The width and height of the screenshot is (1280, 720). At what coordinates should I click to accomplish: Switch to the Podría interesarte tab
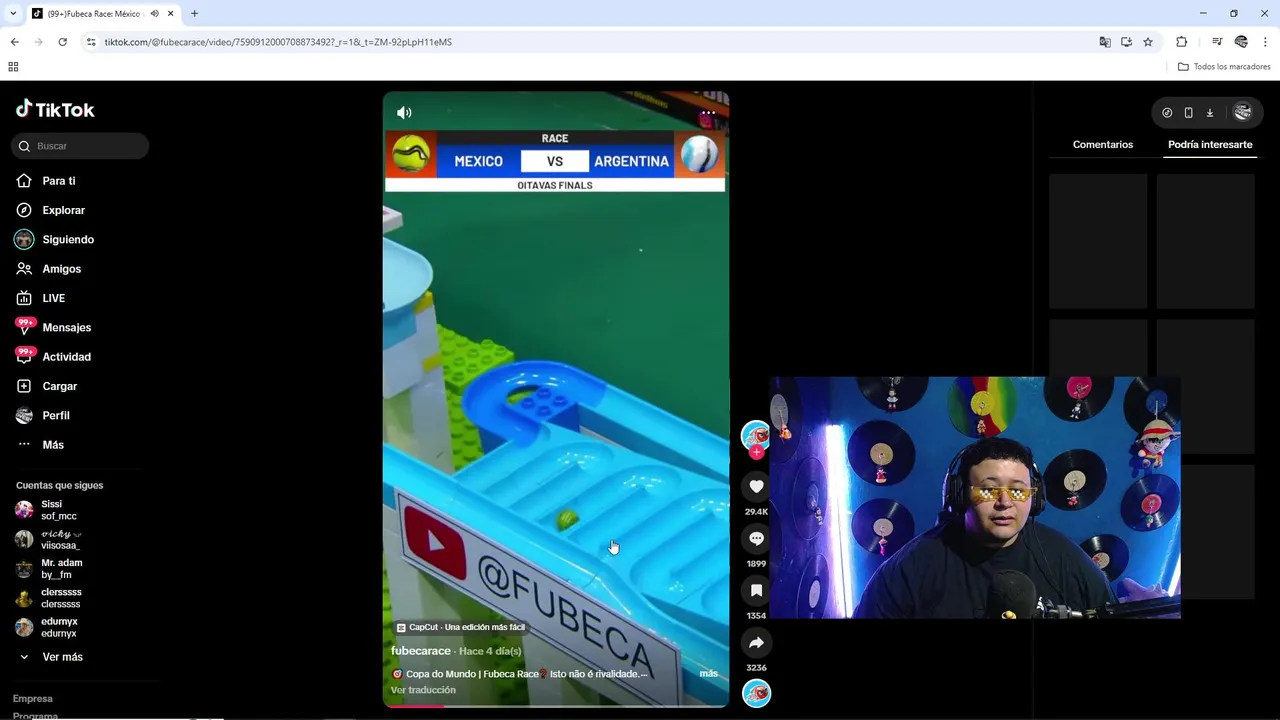click(1210, 144)
